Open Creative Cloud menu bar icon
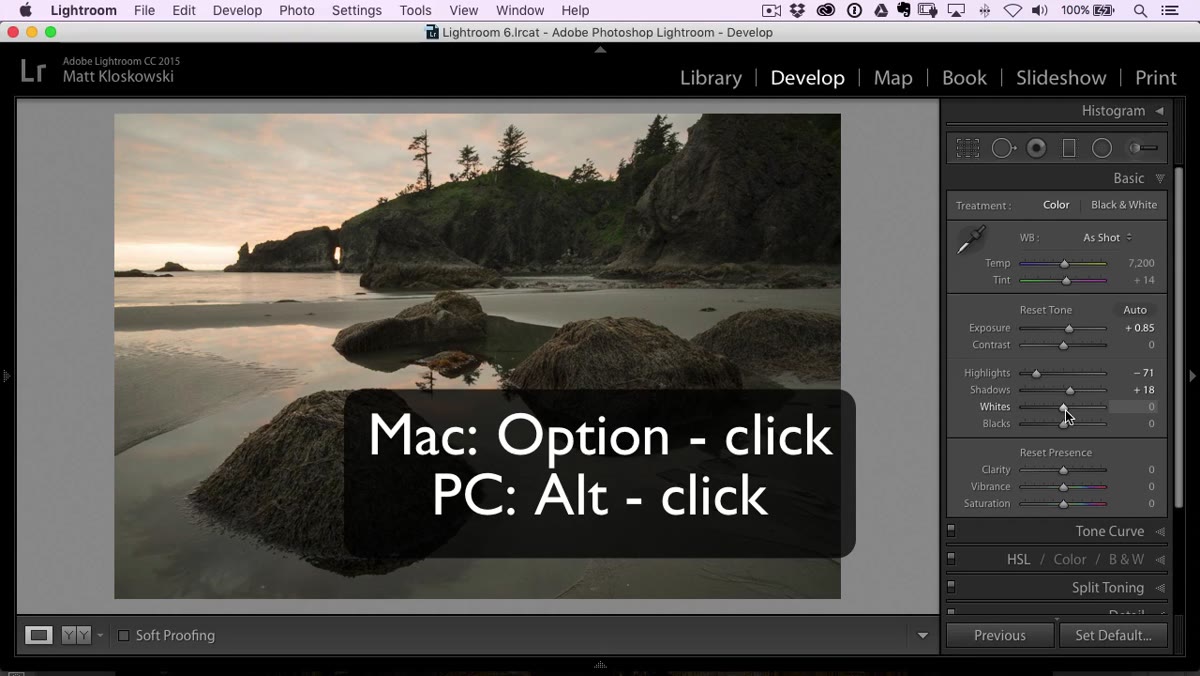The image size is (1200, 676). [826, 10]
